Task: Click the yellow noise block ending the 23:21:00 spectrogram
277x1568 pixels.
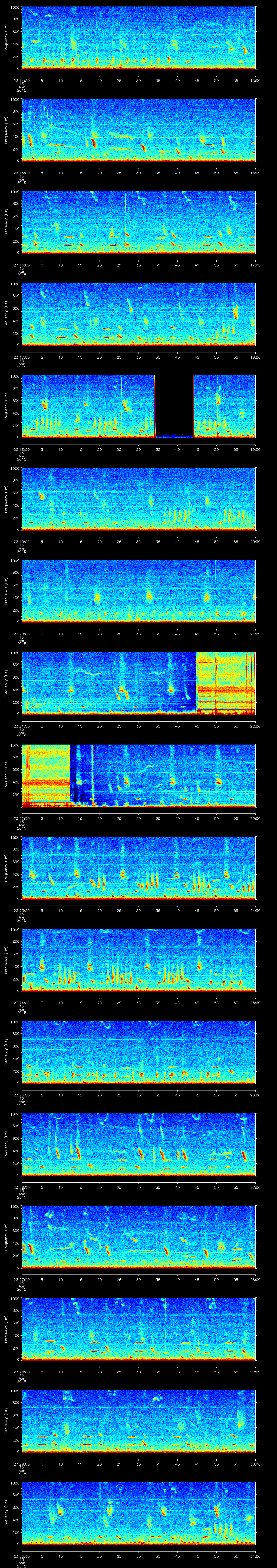Action: tap(226, 683)
